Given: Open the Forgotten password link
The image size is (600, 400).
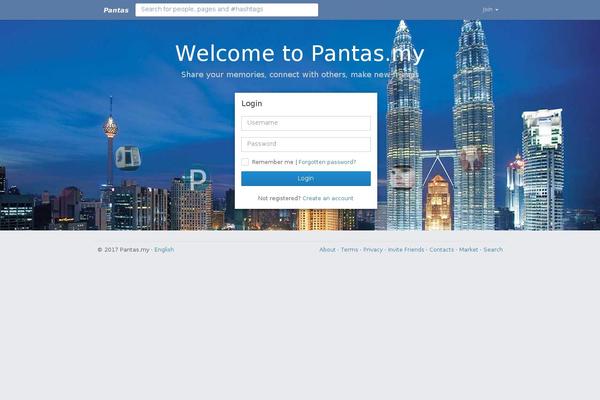Looking at the screenshot, I should point(327,162).
